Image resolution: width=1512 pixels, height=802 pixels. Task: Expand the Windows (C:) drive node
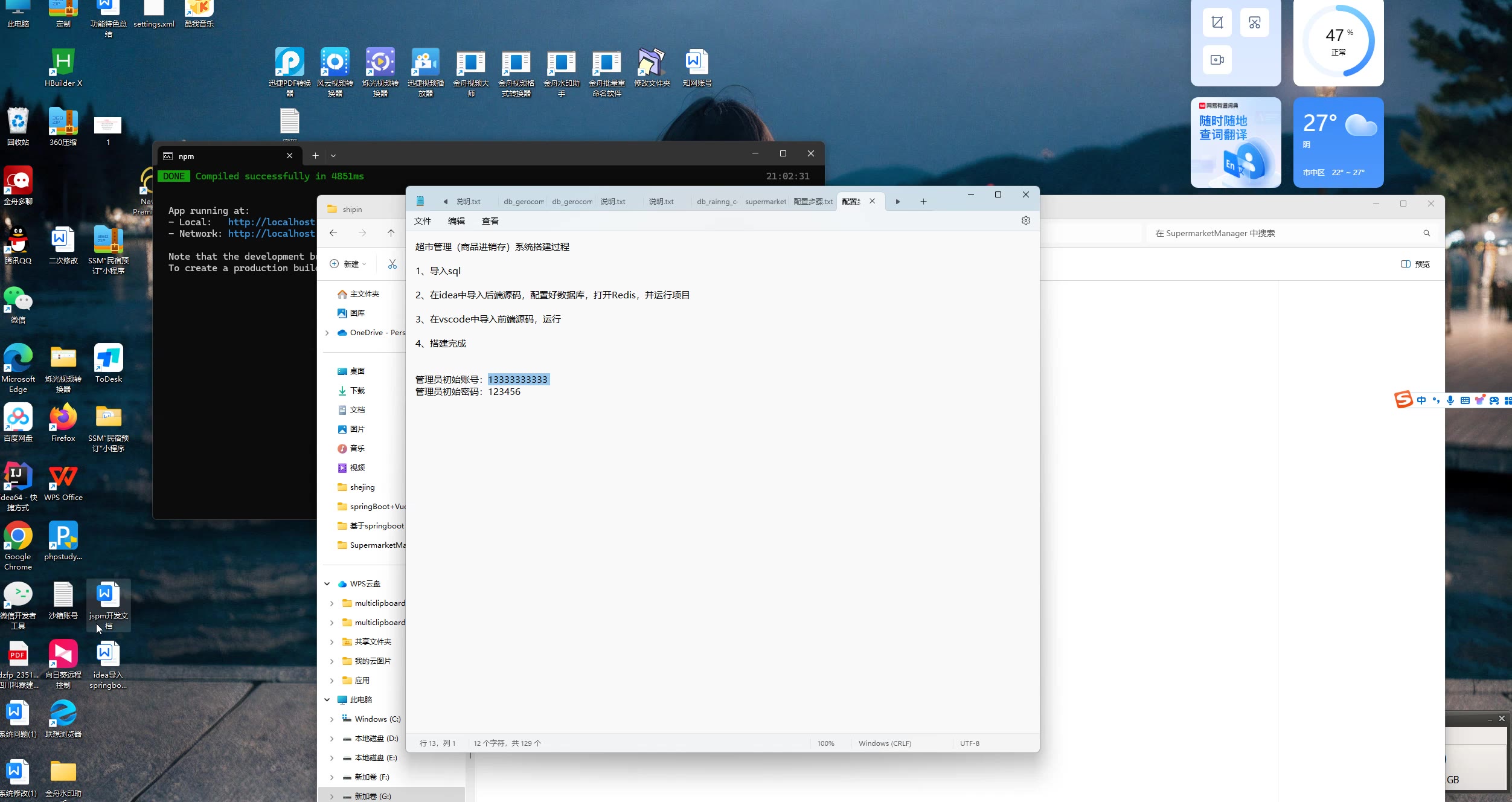pyautogui.click(x=332, y=719)
